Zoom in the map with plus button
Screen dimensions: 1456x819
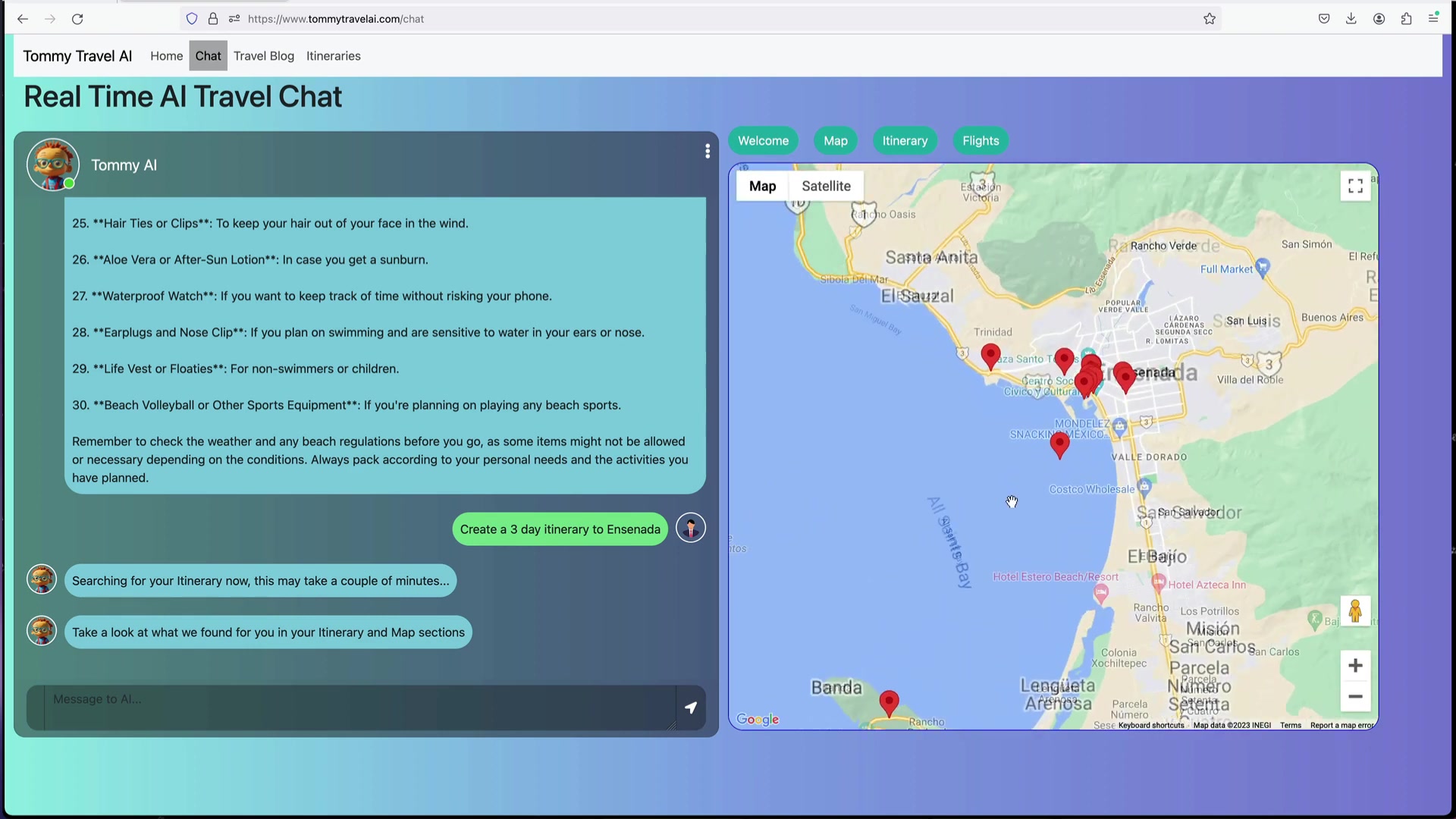1355,666
